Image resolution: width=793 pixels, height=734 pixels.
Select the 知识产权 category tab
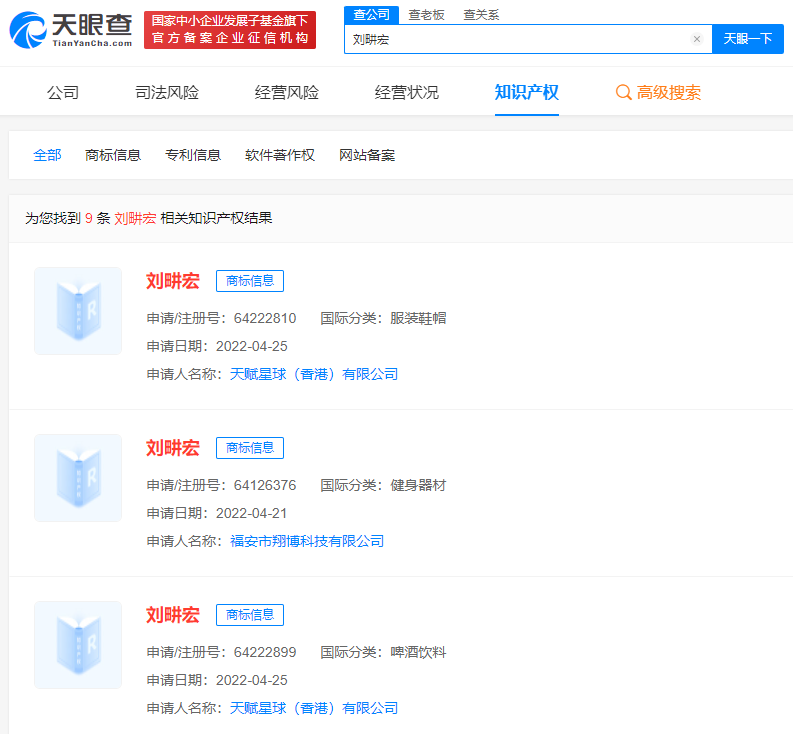[x=526, y=93]
